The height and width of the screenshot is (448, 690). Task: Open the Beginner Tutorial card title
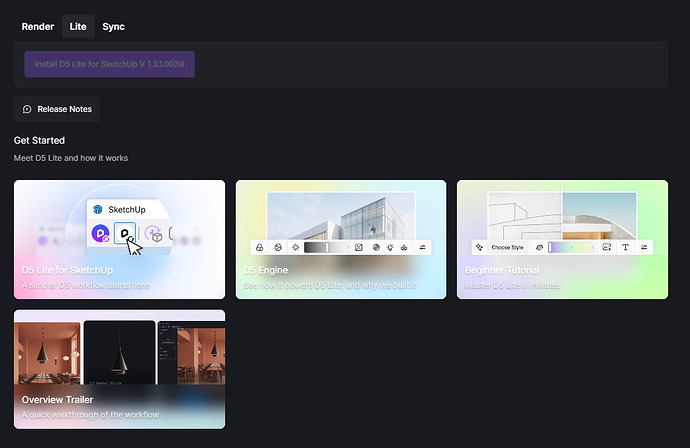point(502,270)
